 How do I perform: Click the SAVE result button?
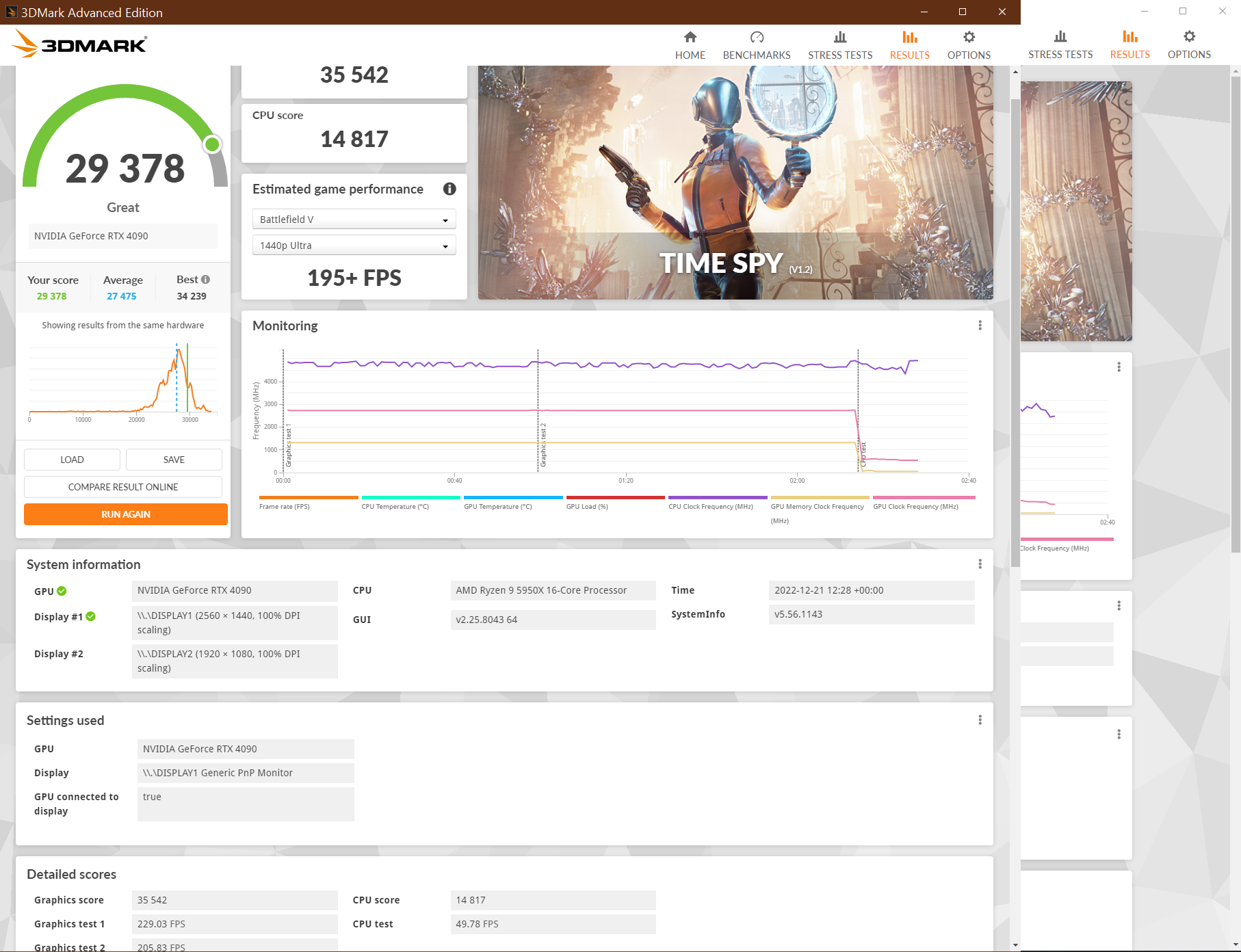click(174, 460)
